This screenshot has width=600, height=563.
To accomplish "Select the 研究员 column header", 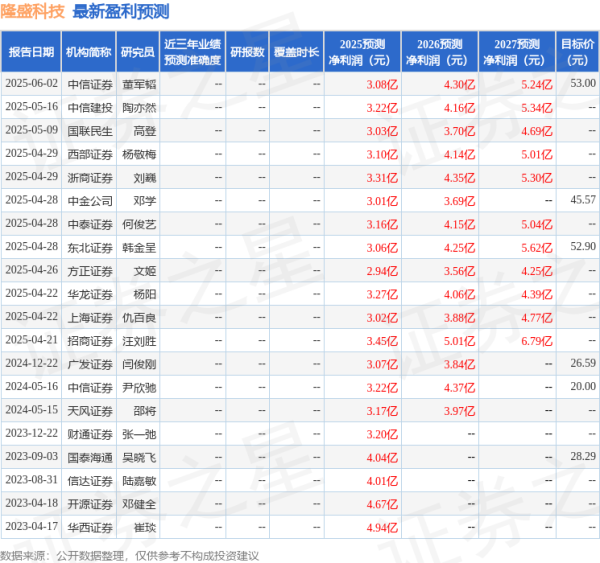I will [x=138, y=51].
